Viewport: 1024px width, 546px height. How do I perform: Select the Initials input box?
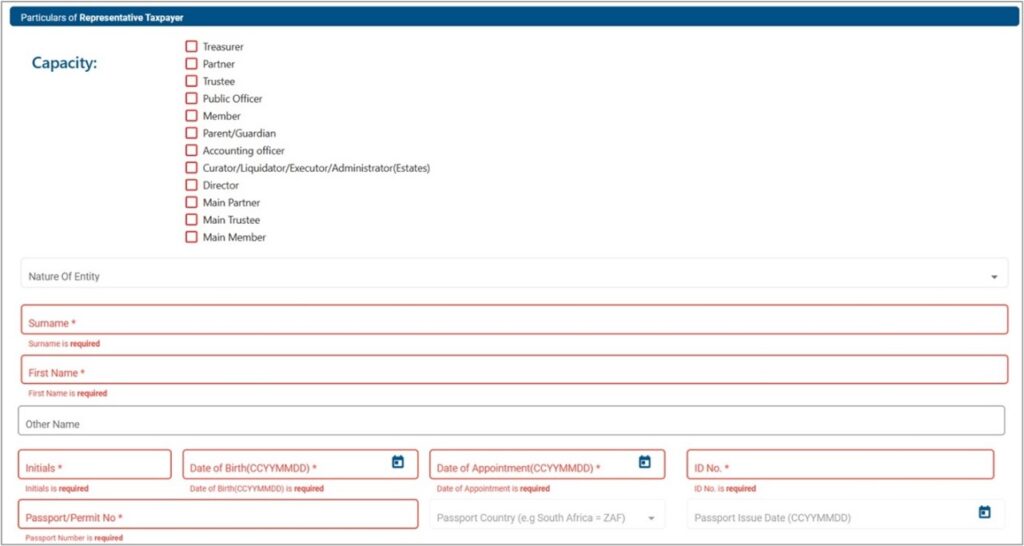95,464
